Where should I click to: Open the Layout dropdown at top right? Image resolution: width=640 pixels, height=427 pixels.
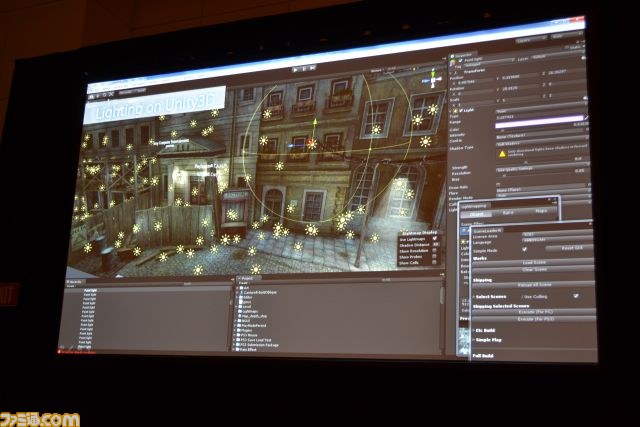tap(567, 35)
